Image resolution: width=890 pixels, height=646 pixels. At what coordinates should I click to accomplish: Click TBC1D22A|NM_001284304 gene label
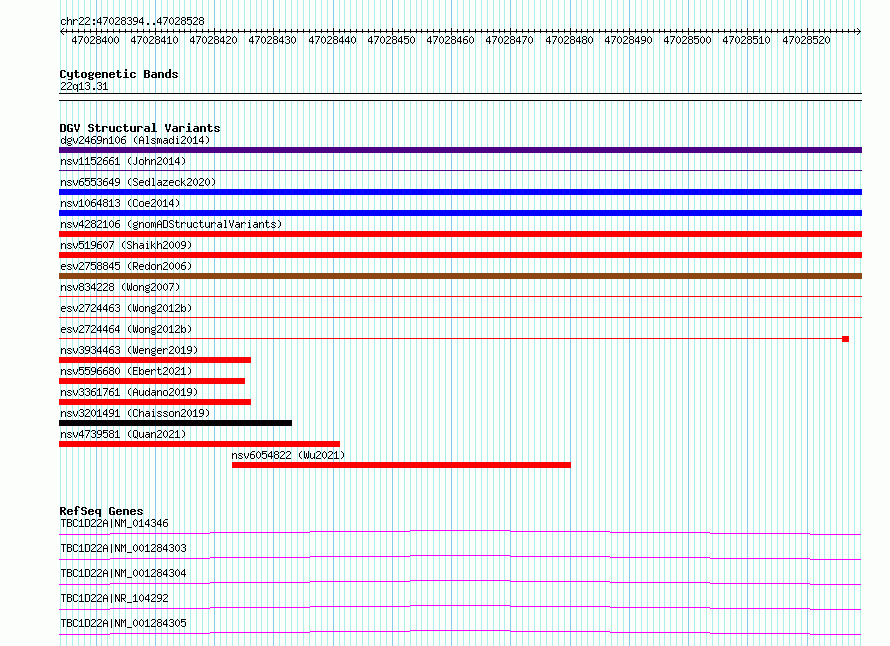123,573
